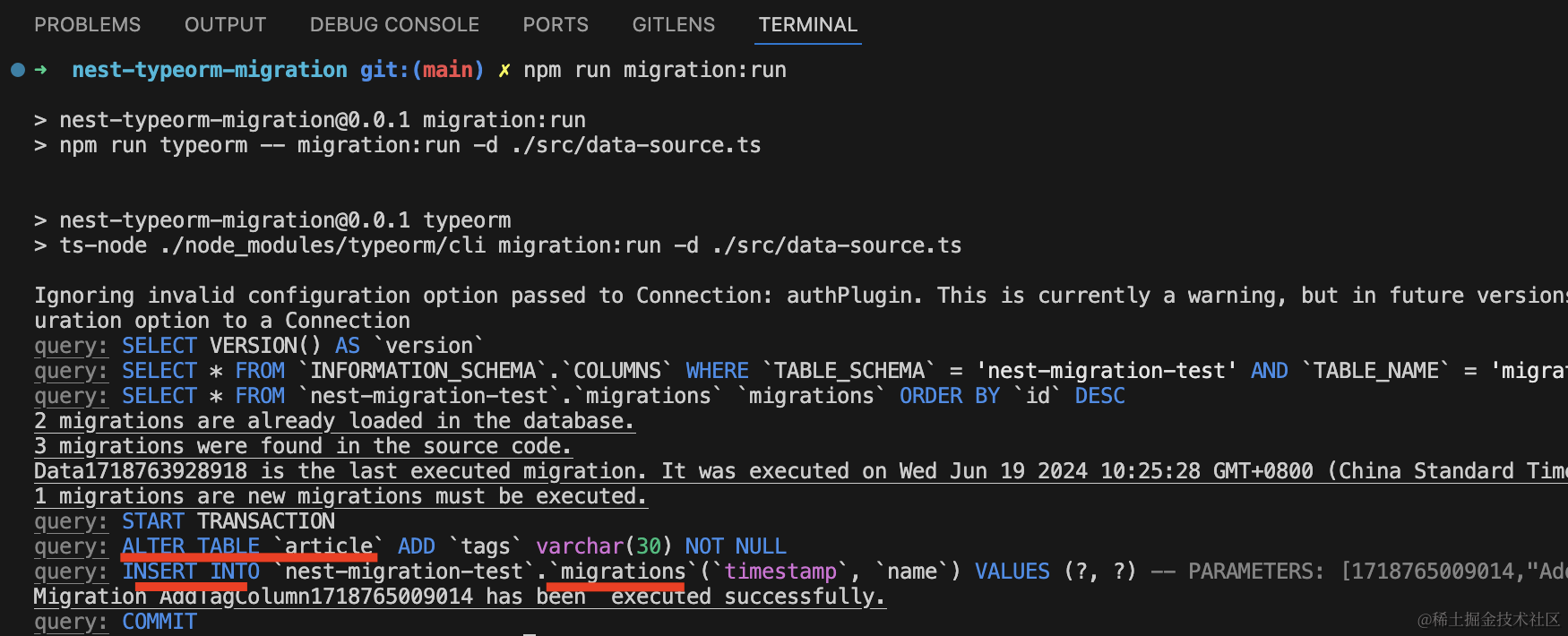Image resolution: width=1568 pixels, height=636 pixels.
Task: Click the typed 'npm run migration:run' command
Action: (654, 70)
